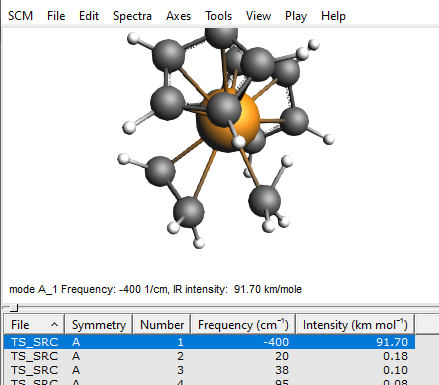Open the Tools menu

[x=218, y=16]
